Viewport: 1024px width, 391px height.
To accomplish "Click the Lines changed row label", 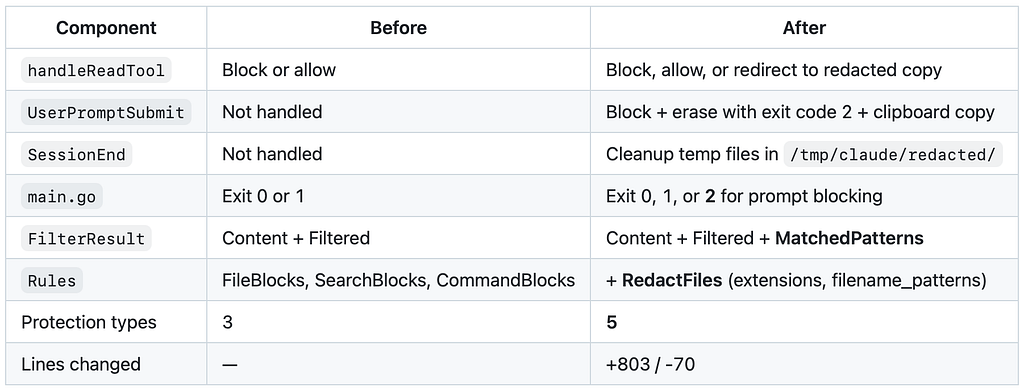I will (x=81, y=364).
